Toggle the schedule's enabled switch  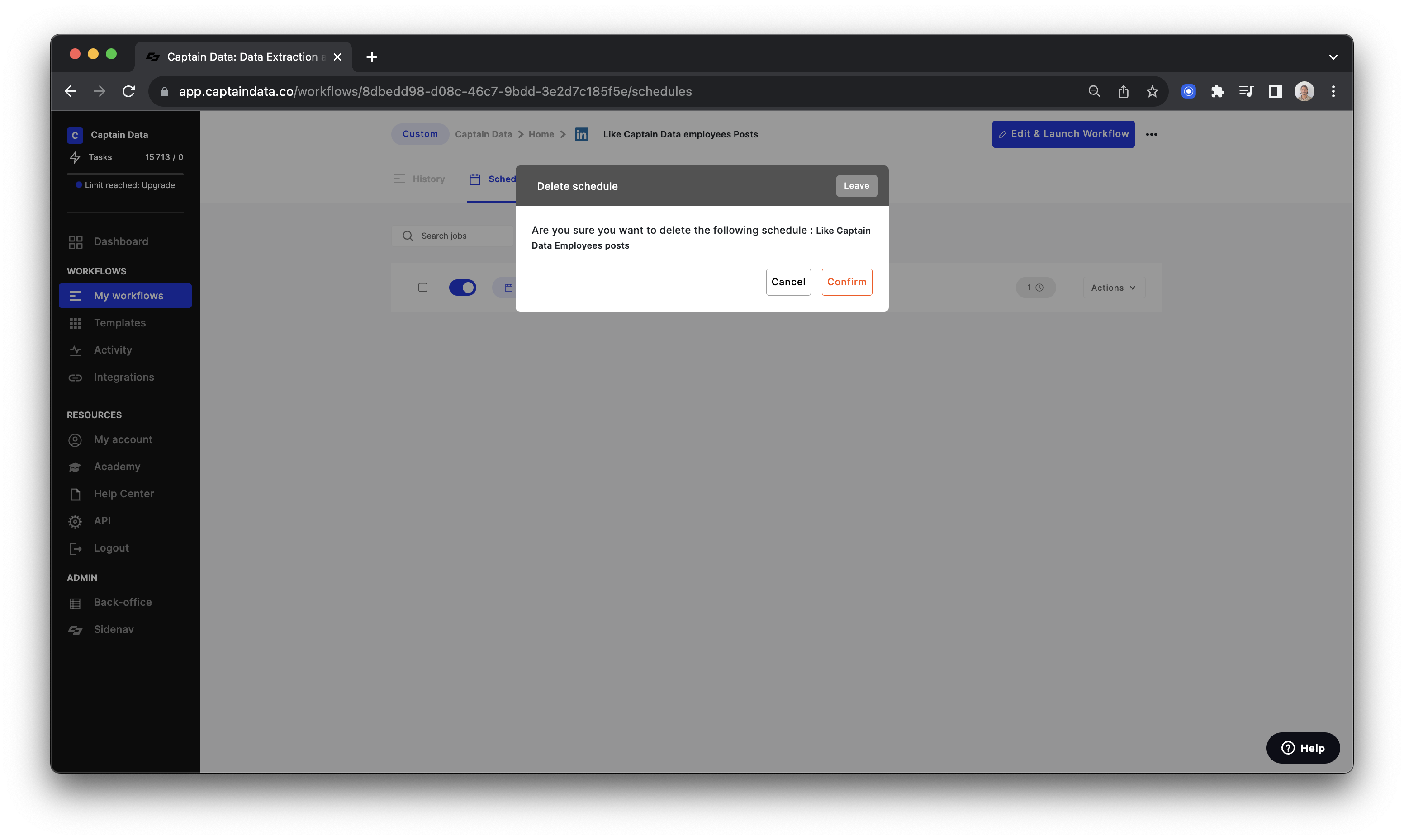coord(463,288)
